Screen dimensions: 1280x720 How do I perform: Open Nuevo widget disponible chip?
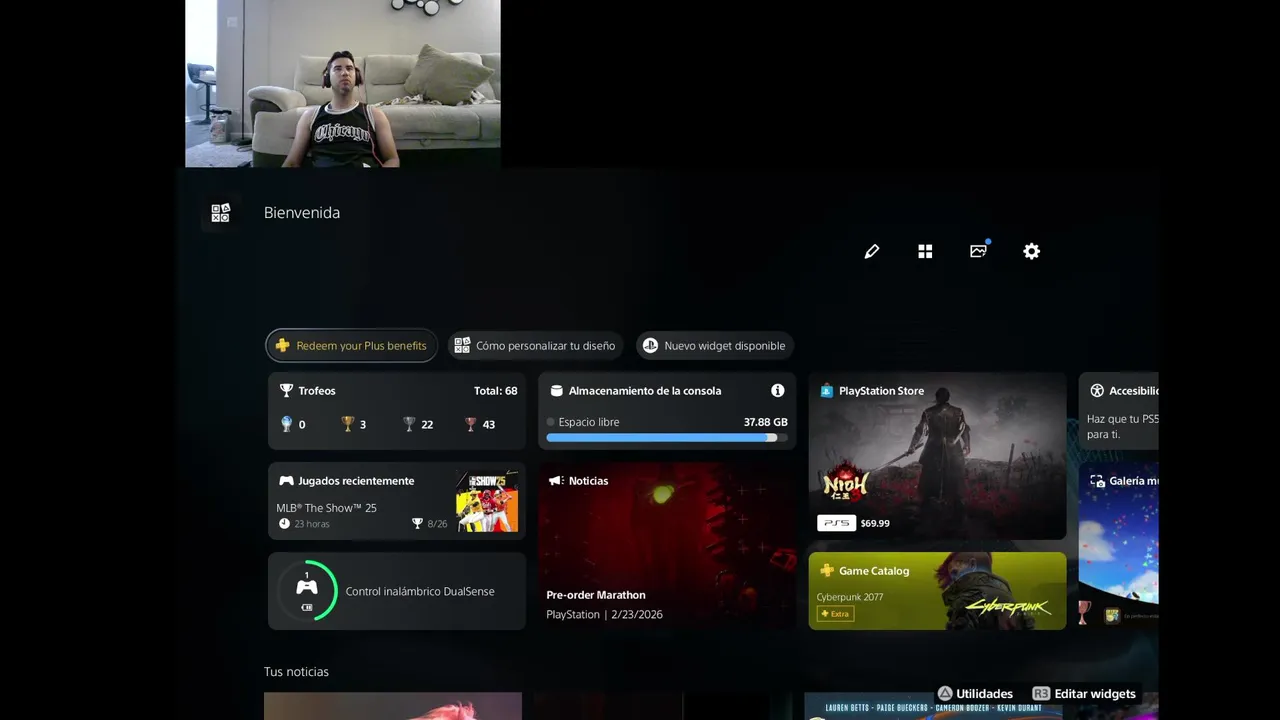click(714, 346)
